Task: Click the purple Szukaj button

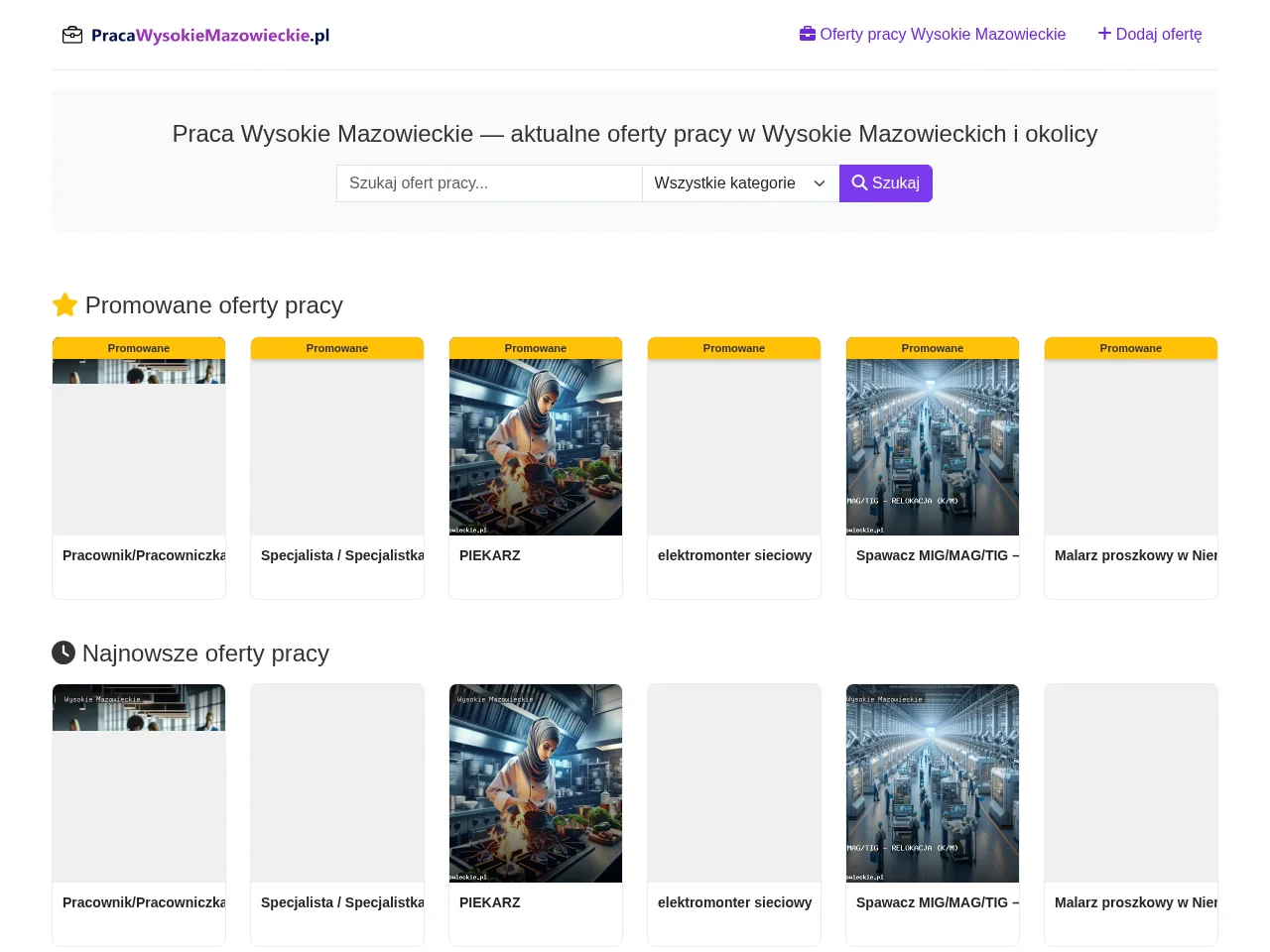Action: click(886, 183)
